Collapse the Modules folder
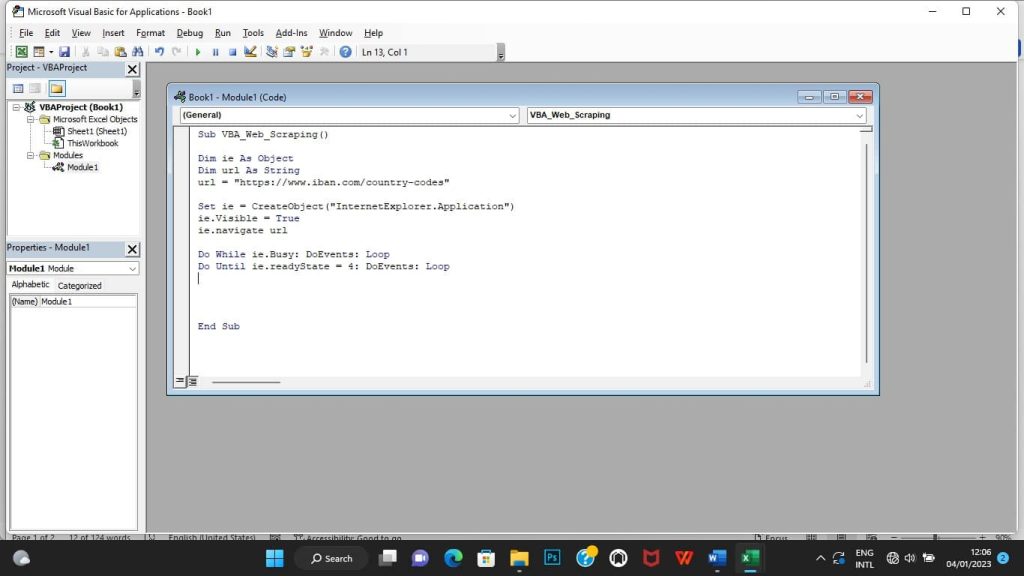Viewport: 1024px width, 576px height. click(x=30, y=155)
